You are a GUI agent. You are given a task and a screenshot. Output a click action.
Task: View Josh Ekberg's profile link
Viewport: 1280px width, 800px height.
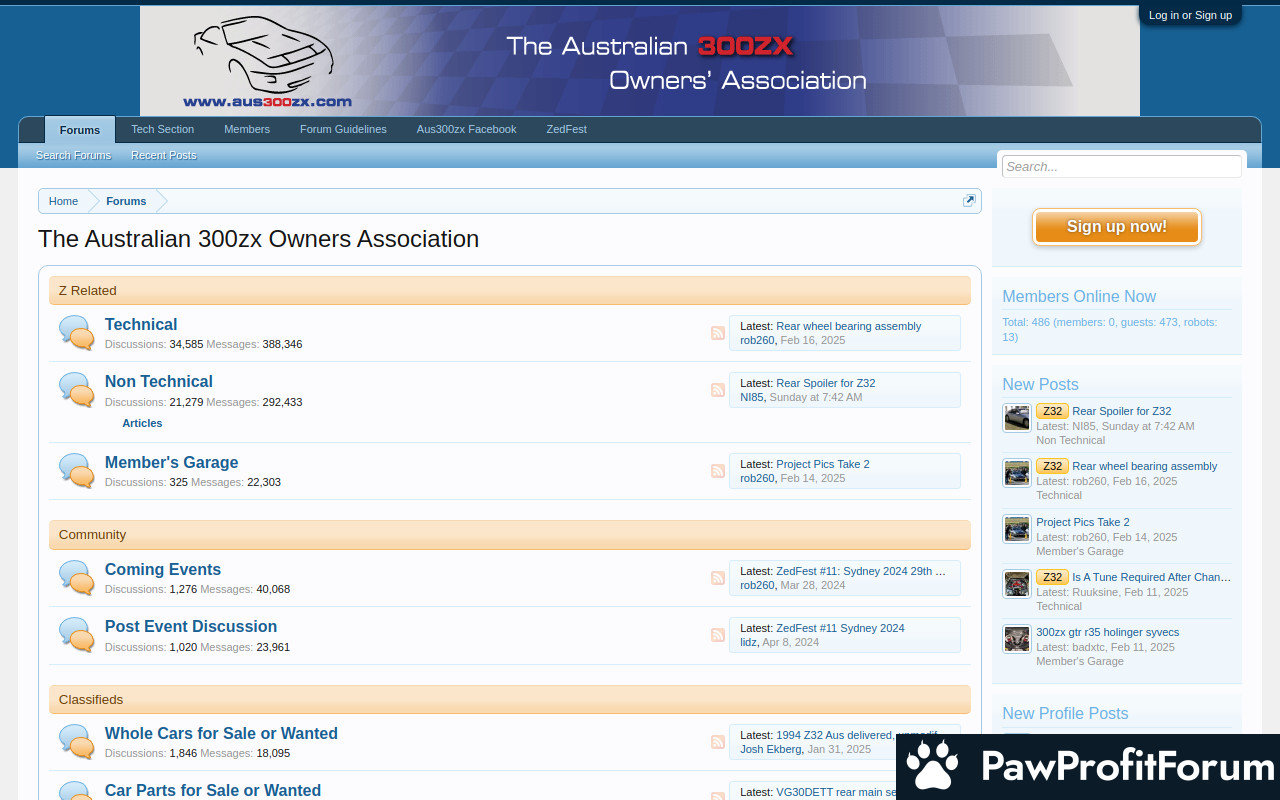pyautogui.click(x=770, y=749)
